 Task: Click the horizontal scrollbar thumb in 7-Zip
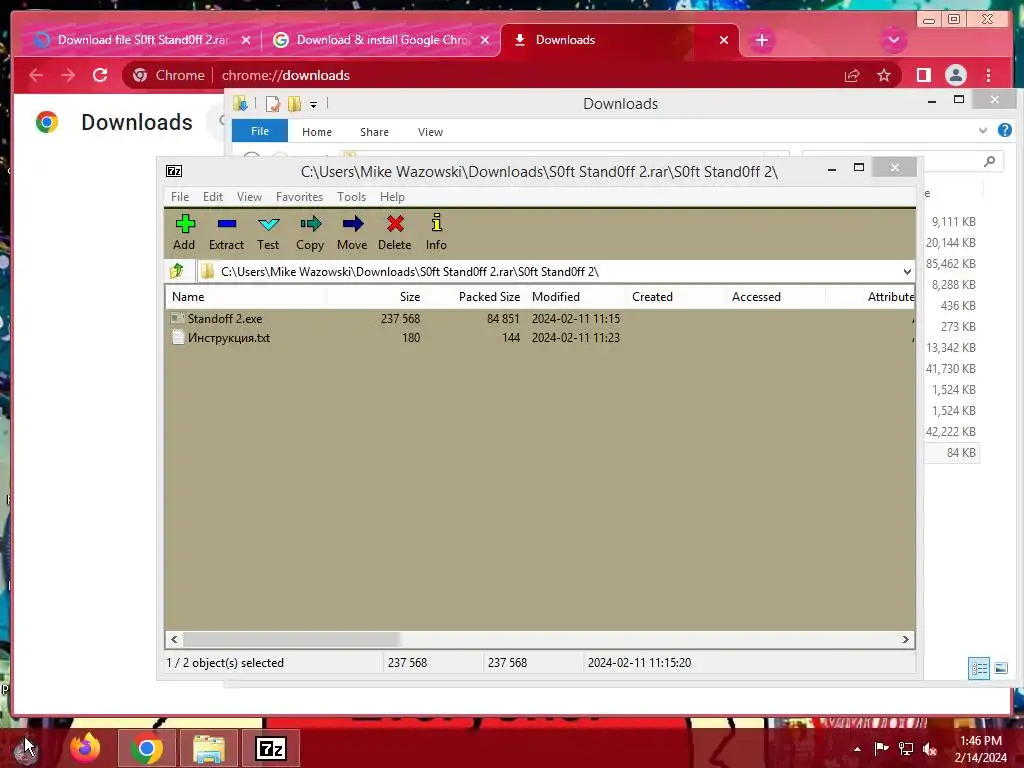click(x=291, y=639)
